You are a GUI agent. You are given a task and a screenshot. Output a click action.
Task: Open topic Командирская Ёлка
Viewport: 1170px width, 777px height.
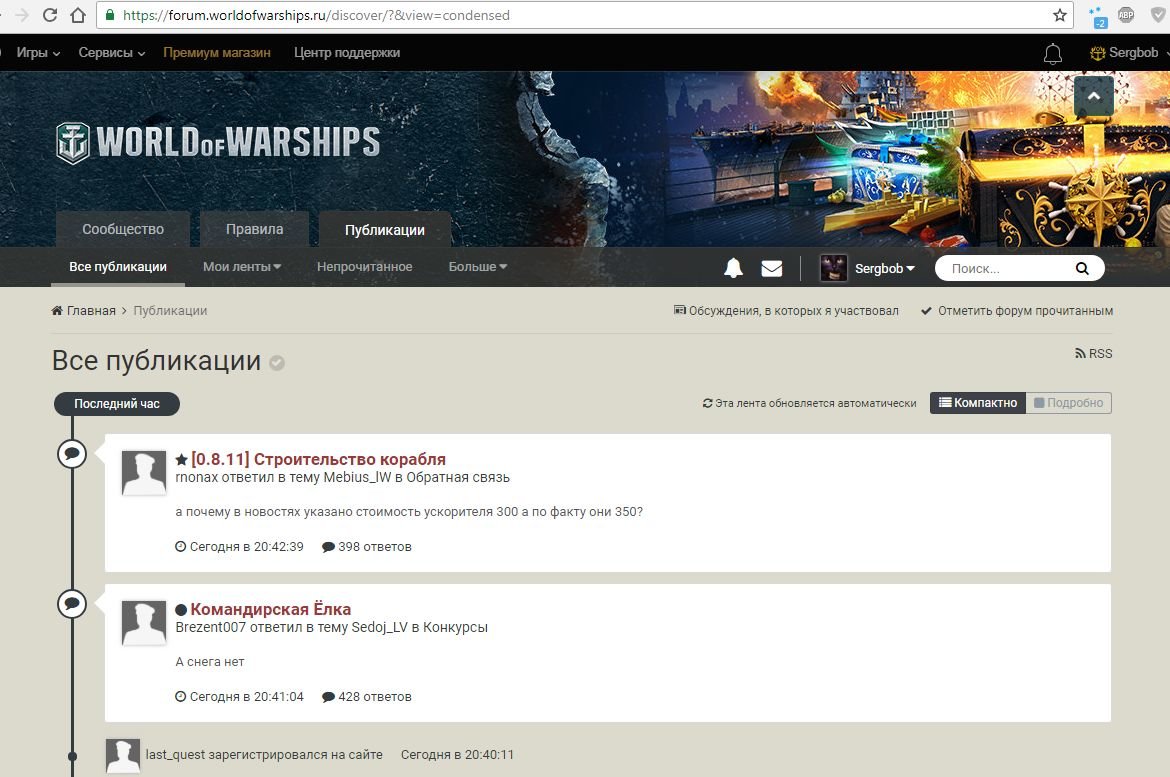tap(271, 609)
